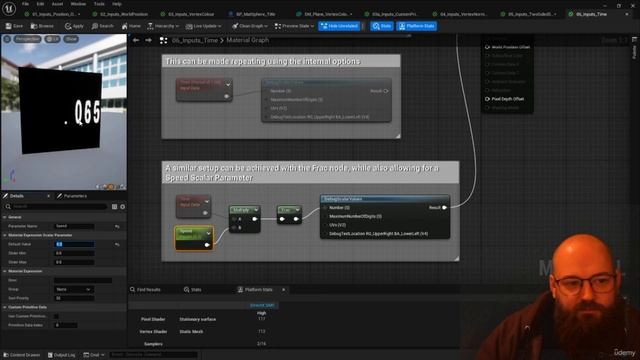Close the 06_Inputs_Time tab
Image resolution: width=640 pixels, height=360 pixels.
[x=627, y=14]
